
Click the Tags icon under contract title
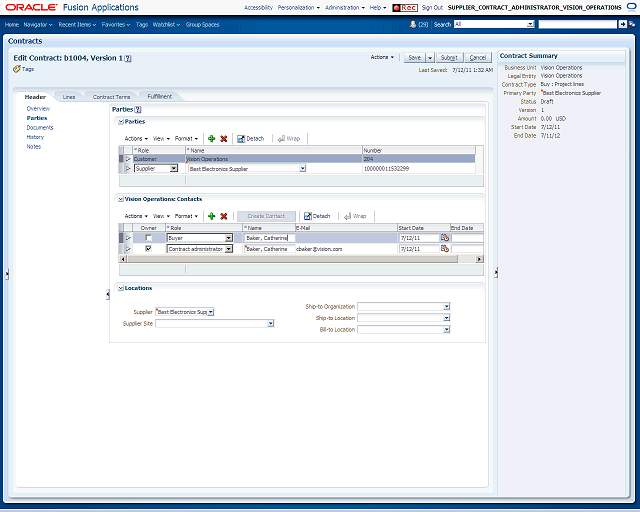tap(17, 69)
